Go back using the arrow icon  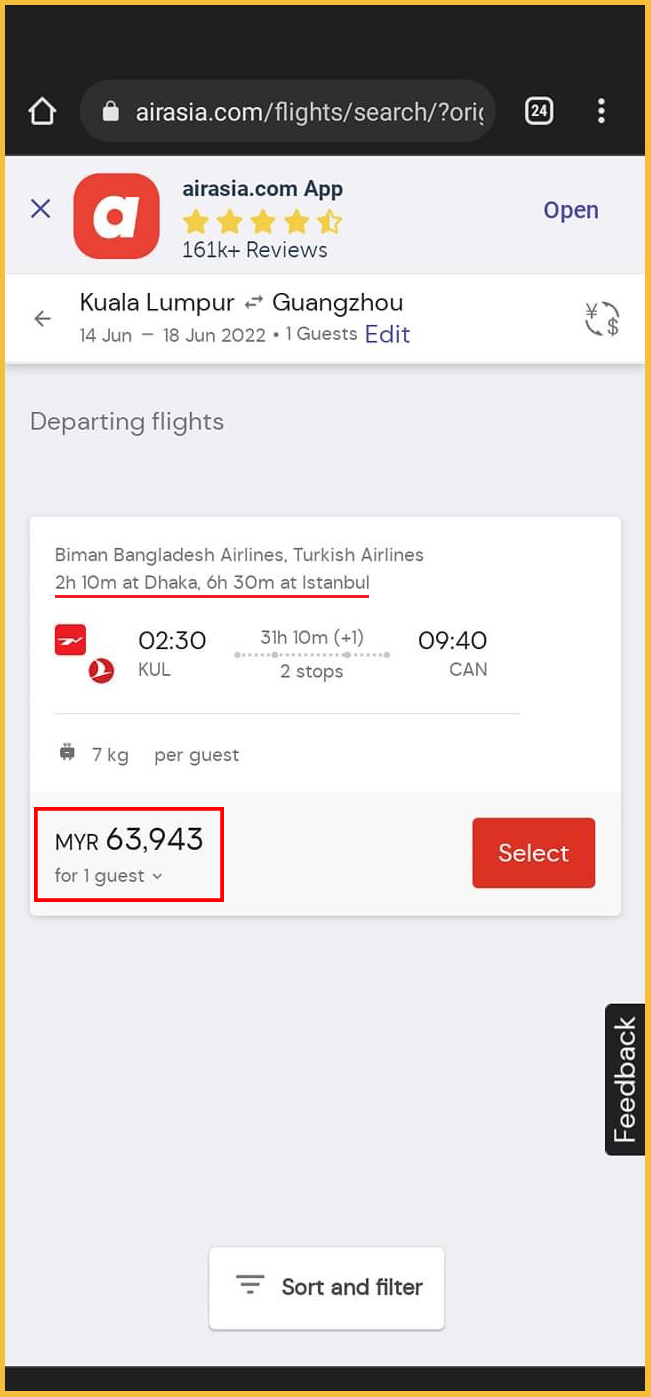(42, 319)
